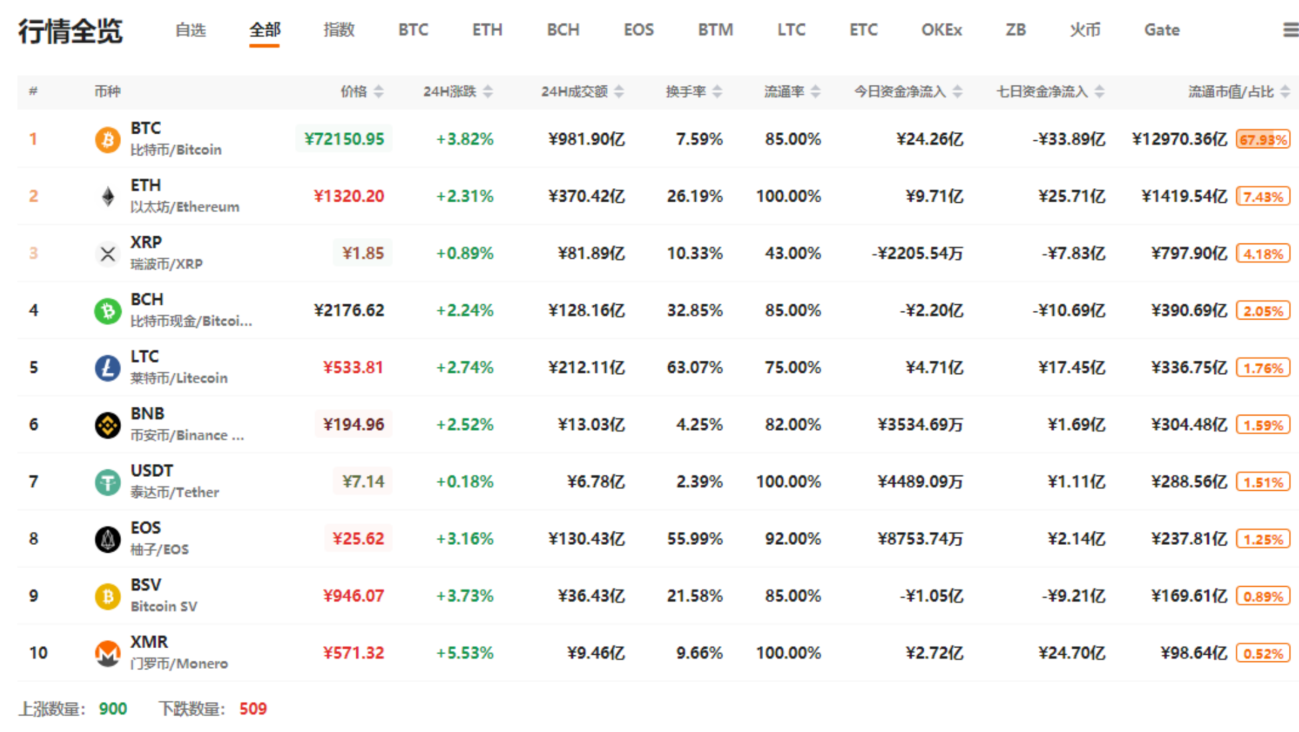Click the Tether USDT coin icon
Viewport: 1299px width, 732px height.
(x=107, y=482)
